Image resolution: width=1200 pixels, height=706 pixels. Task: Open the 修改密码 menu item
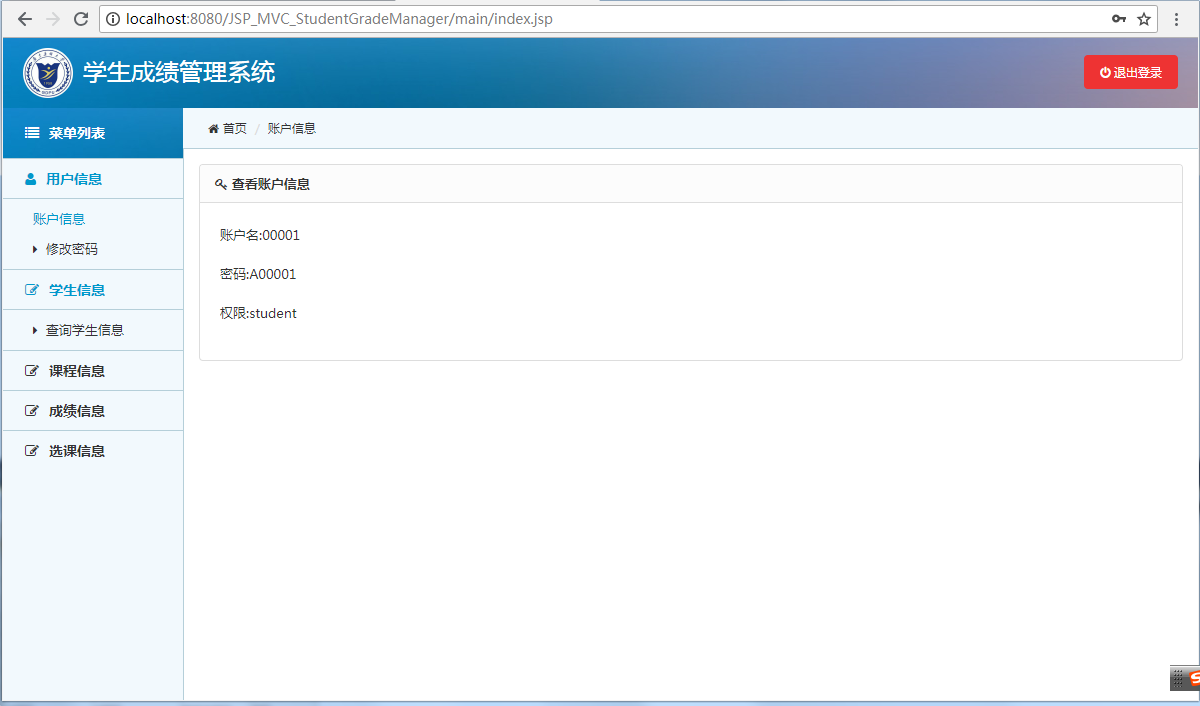[x=71, y=249]
